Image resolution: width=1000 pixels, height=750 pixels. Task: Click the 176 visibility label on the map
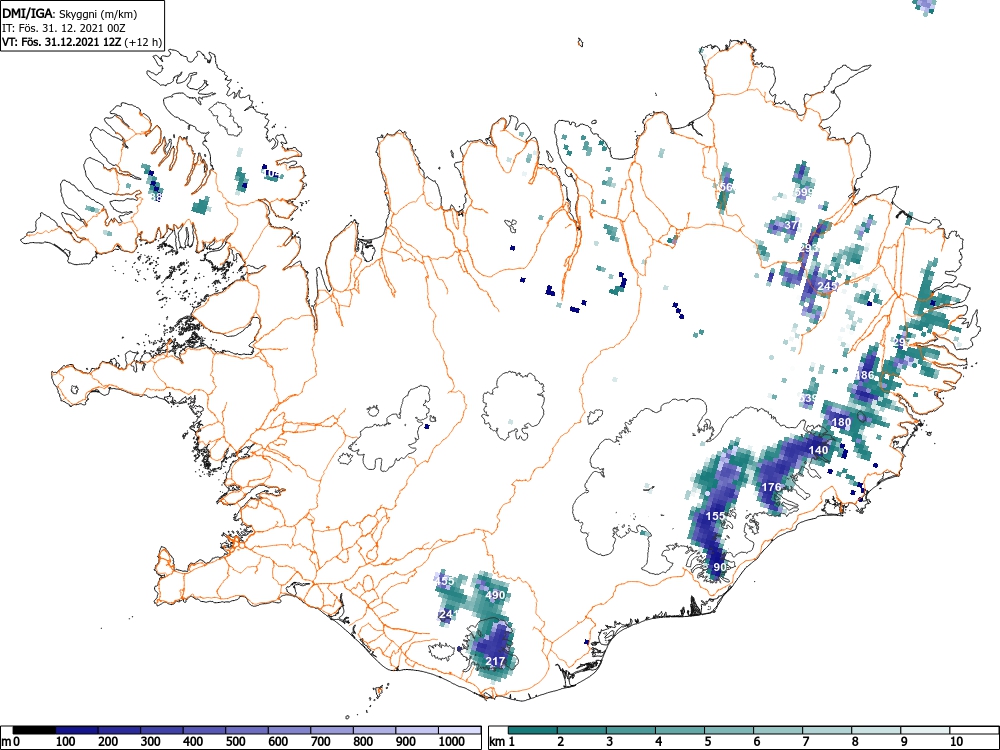point(771,487)
